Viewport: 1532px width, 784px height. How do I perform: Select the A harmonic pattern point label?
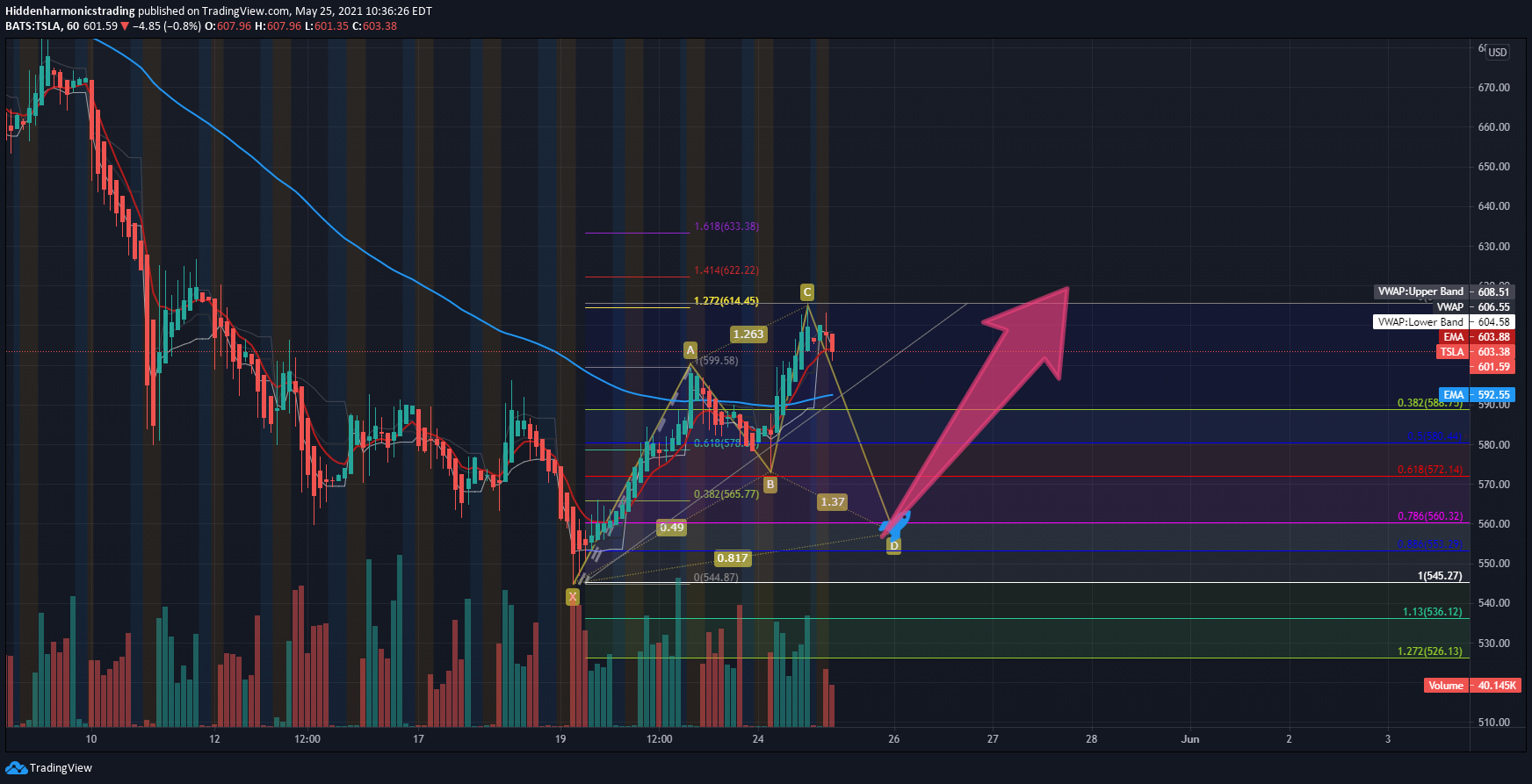(690, 350)
